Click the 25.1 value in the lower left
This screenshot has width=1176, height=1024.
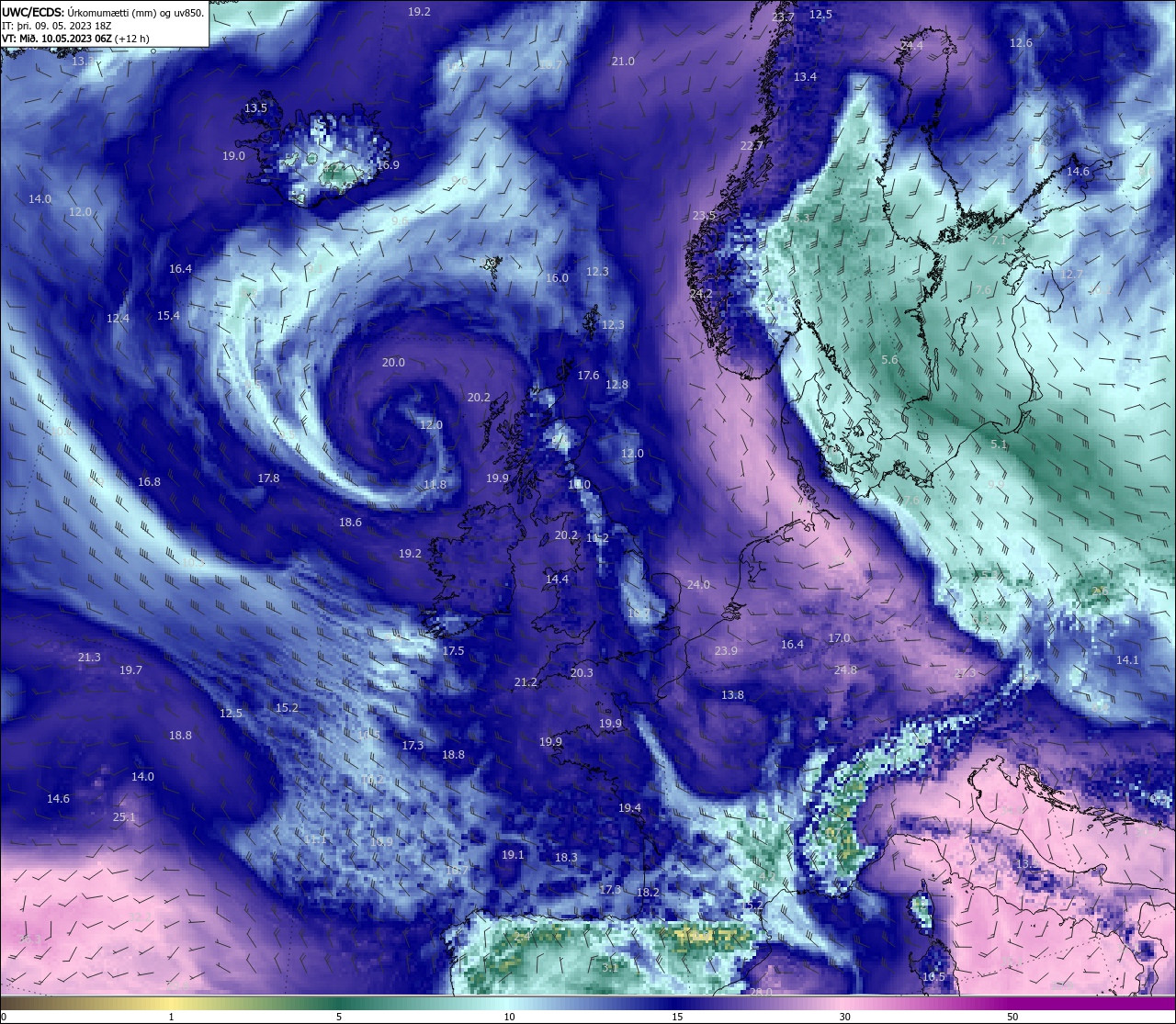[x=124, y=816]
